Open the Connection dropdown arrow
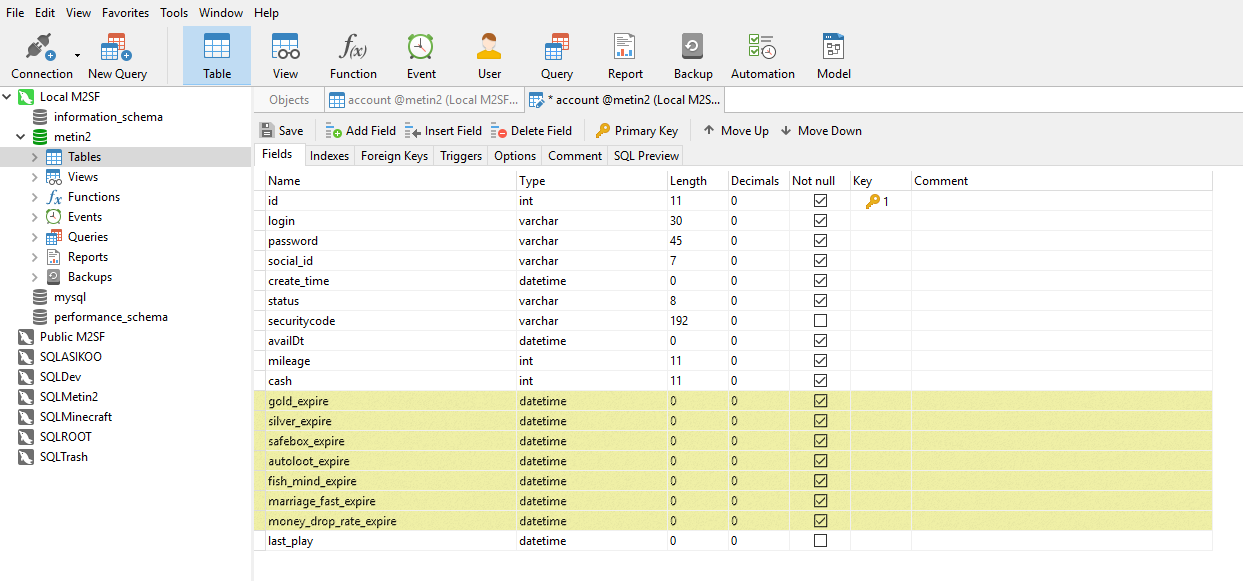The height and width of the screenshot is (581, 1243). [x=77, y=56]
